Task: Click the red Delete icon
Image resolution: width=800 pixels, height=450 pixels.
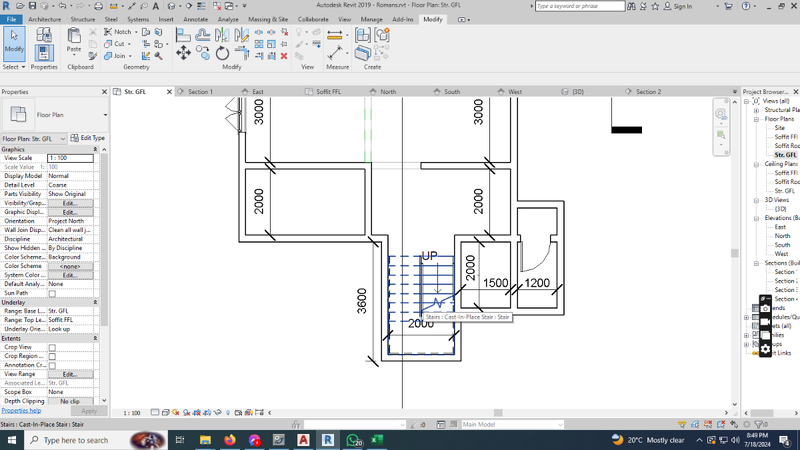Action: [284, 56]
